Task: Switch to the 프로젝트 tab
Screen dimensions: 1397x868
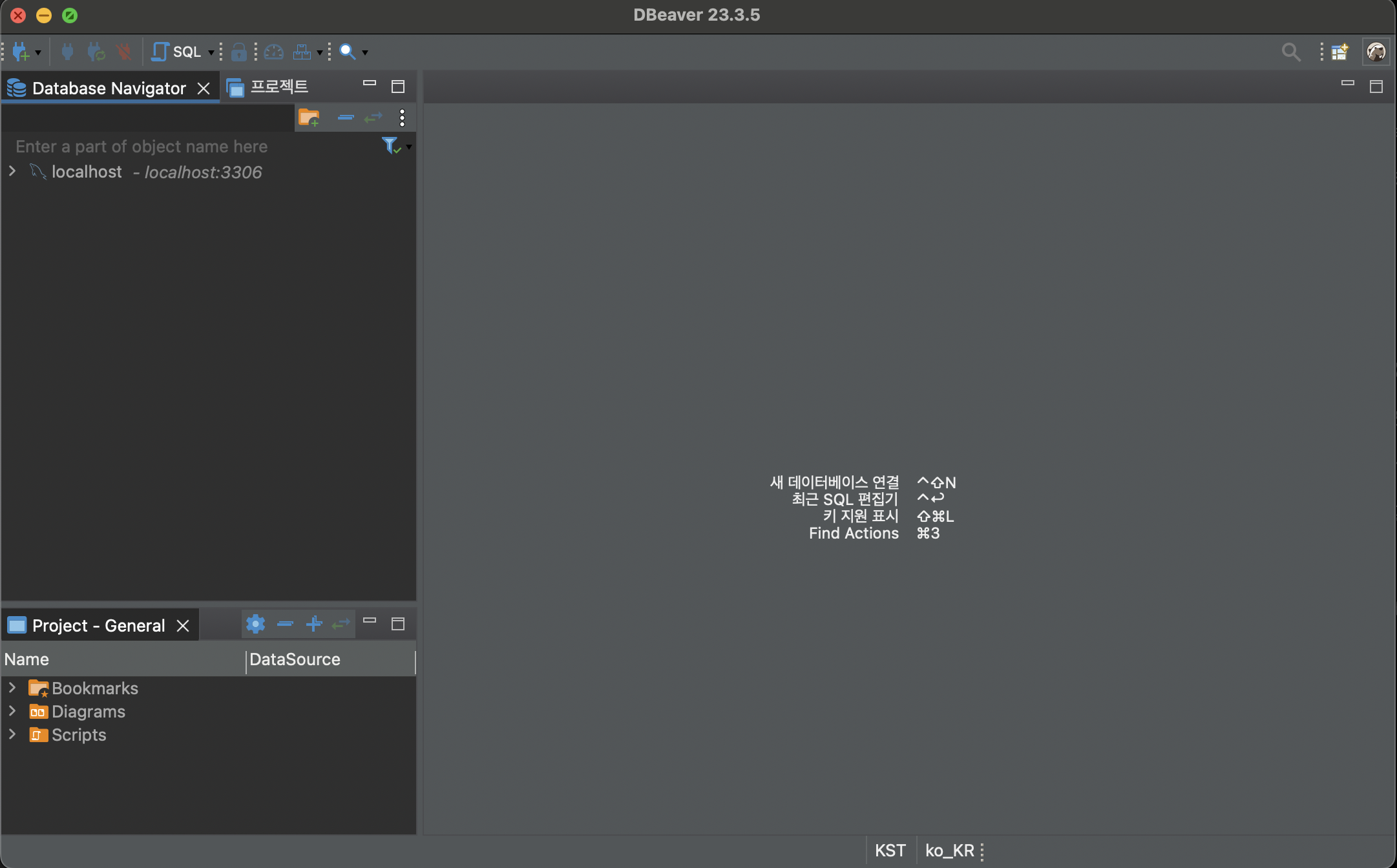Action: [x=278, y=87]
